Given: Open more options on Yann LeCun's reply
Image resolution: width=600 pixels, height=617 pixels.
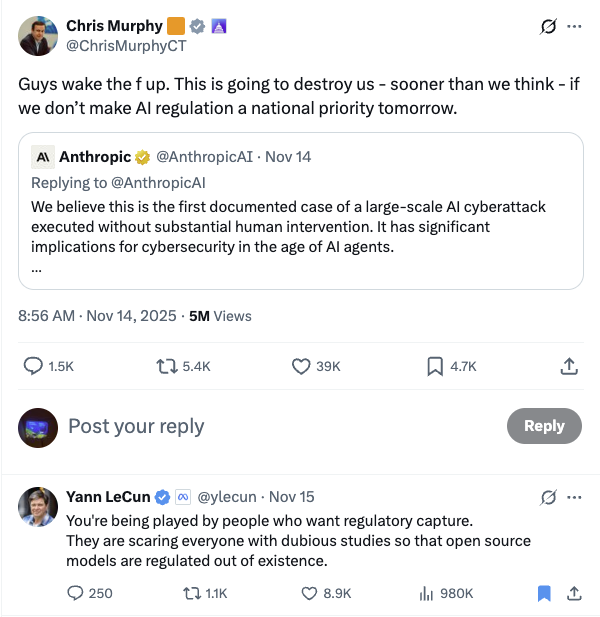Looking at the screenshot, I should [574, 497].
